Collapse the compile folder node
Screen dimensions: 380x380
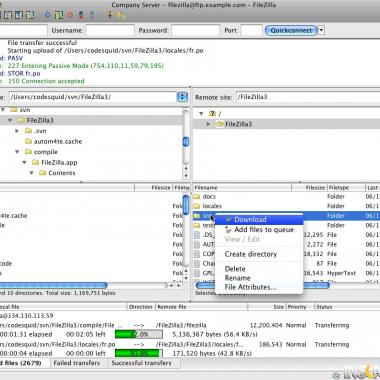point(17,152)
